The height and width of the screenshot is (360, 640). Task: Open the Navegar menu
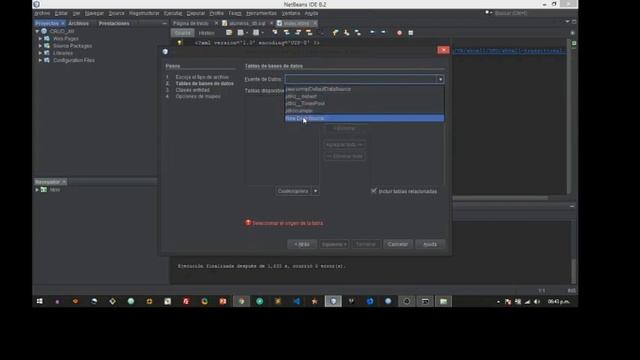tap(94, 13)
